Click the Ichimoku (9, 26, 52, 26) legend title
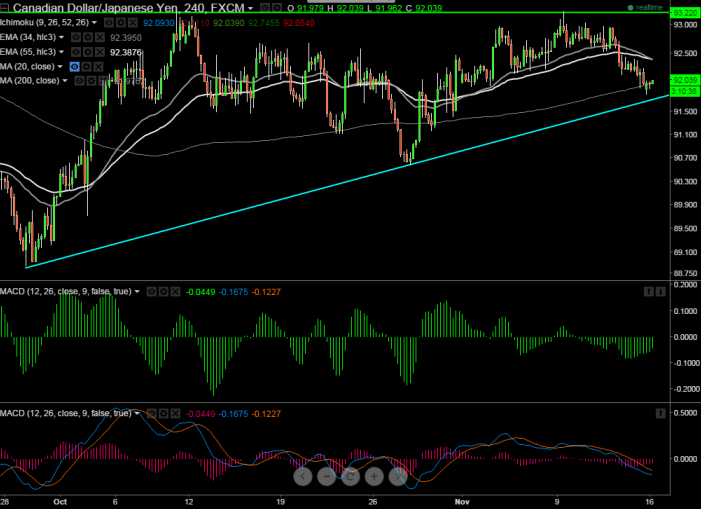 44,22
